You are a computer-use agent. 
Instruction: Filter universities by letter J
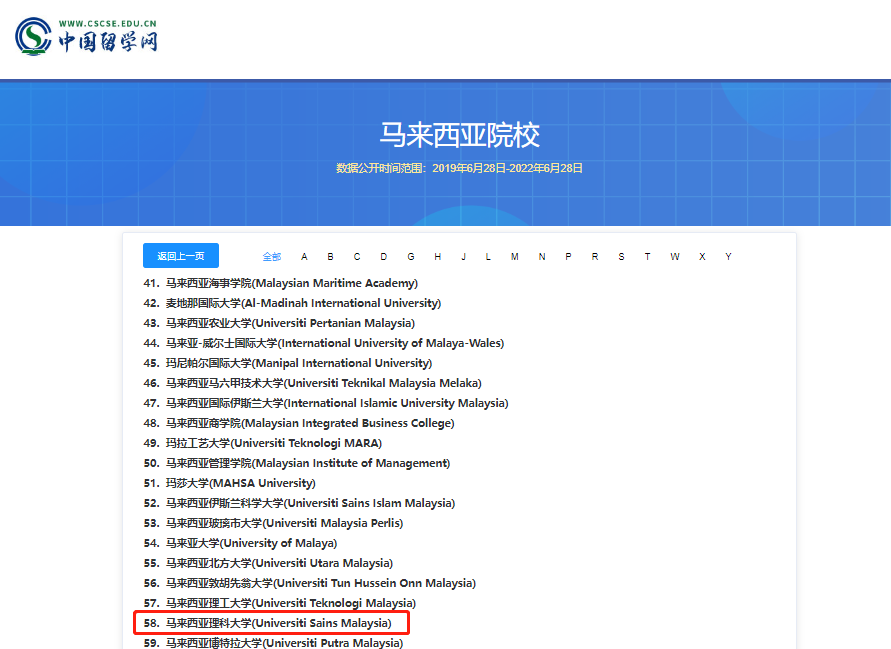point(464,256)
